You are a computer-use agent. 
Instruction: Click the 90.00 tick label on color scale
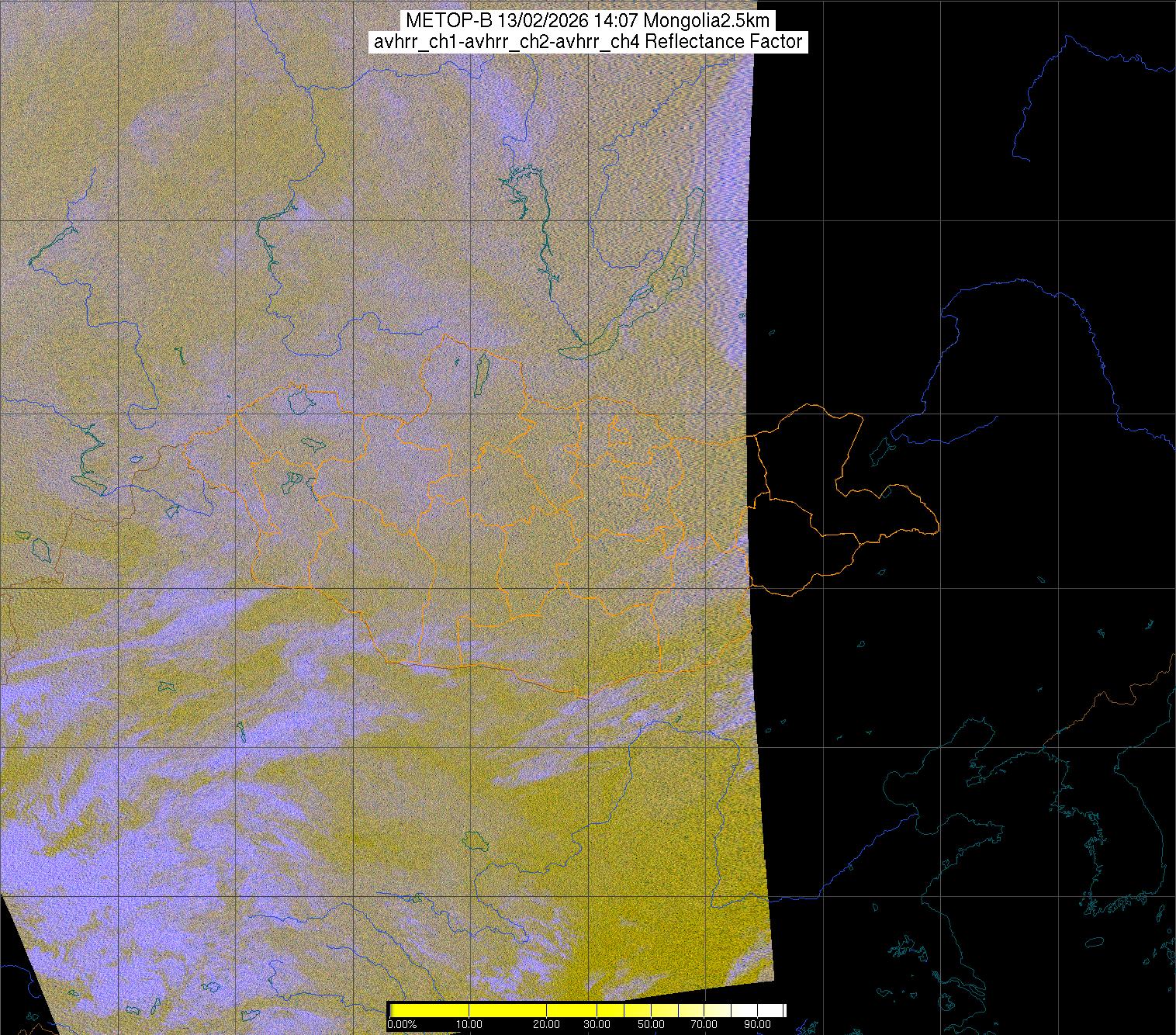pos(759,1025)
